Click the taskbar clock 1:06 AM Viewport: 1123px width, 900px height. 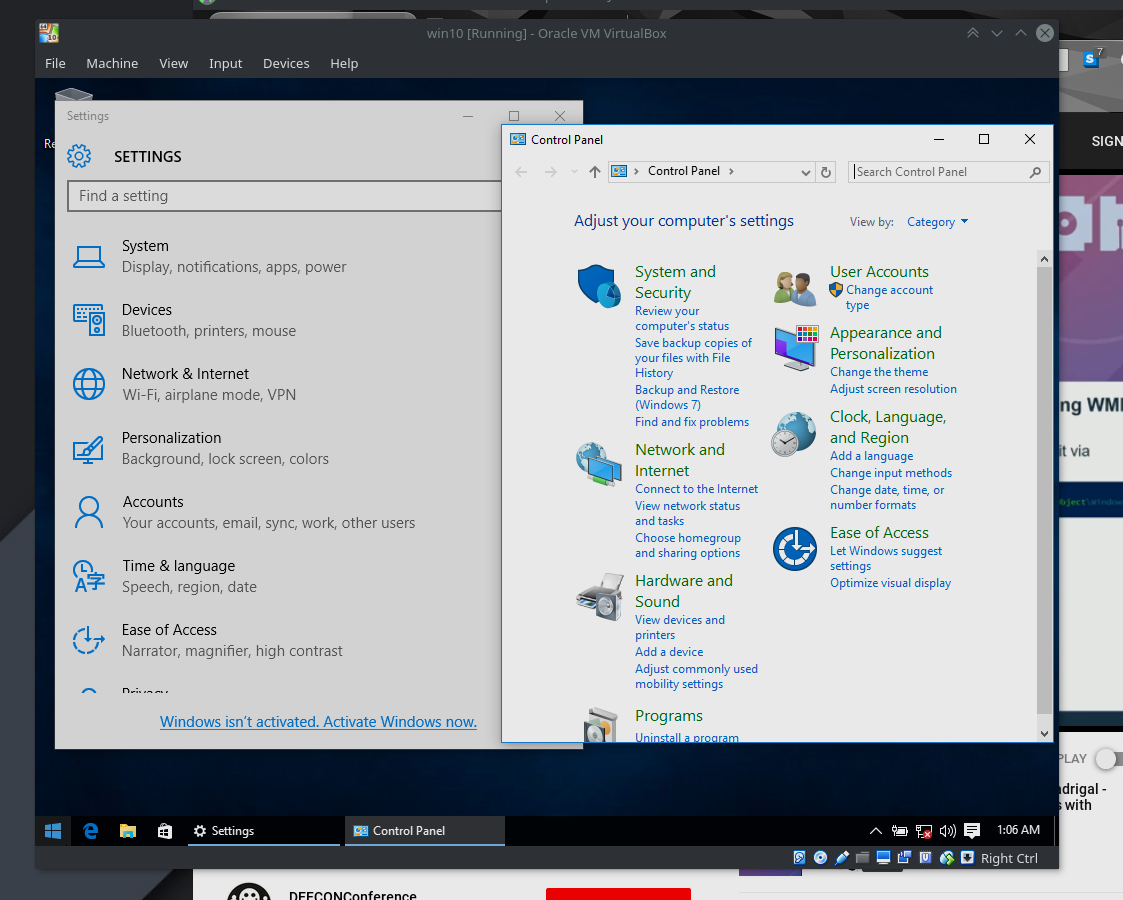point(1018,830)
